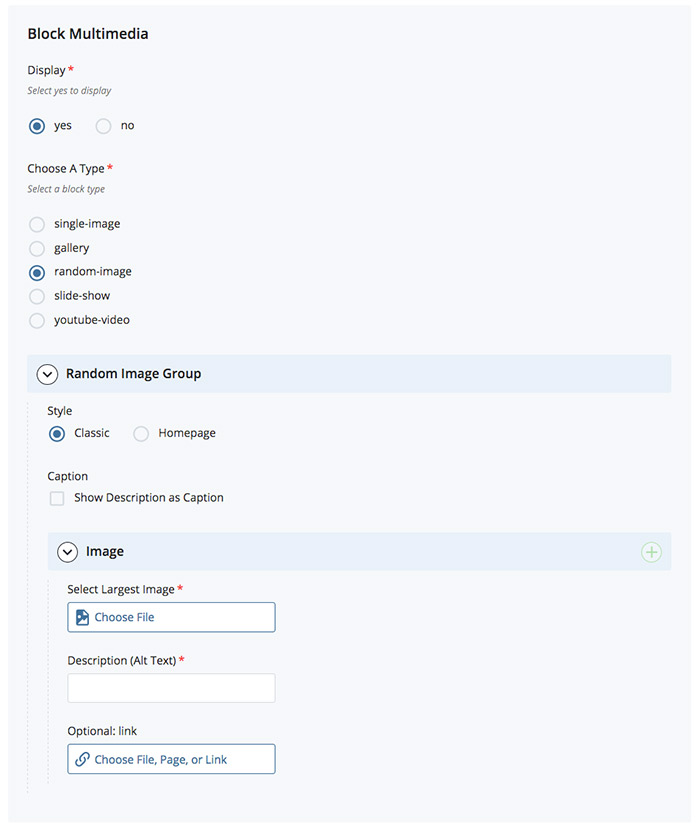Viewport: 700px width, 832px height.
Task: Click the Random Image Group header title
Action: (134, 374)
